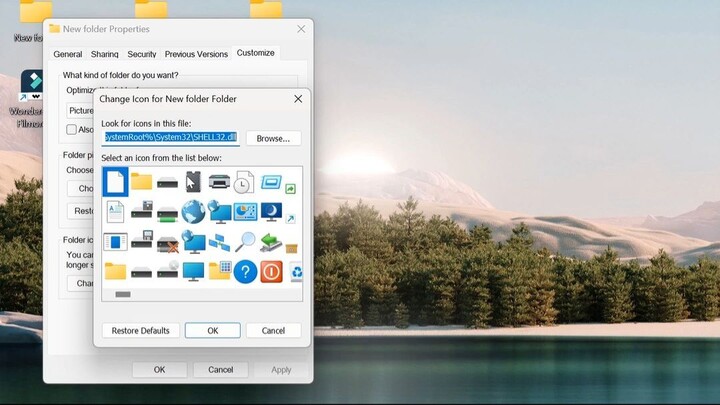Viewport: 720px width, 405px height.
Task: Click OK in New folder Properties
Action: 159,370
